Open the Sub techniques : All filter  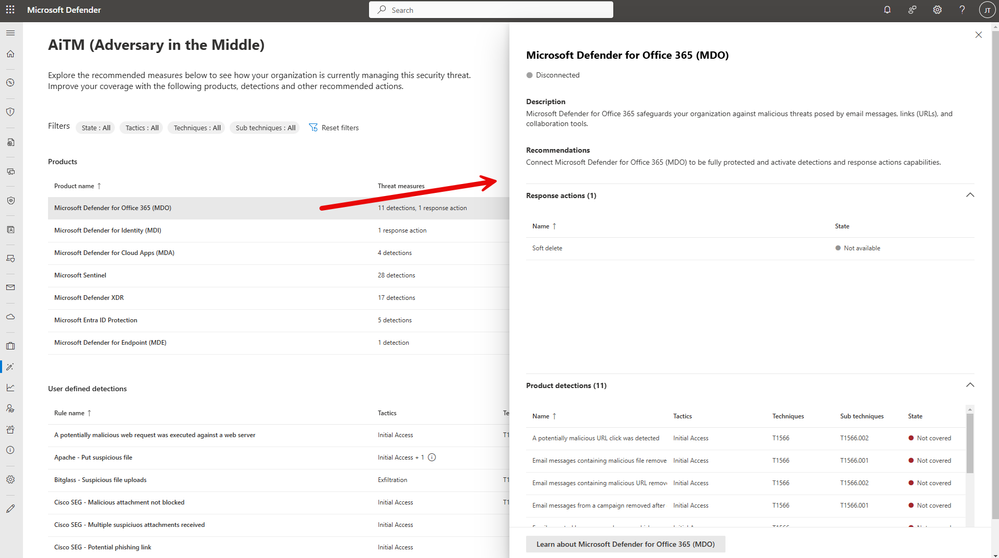[266, 127]
